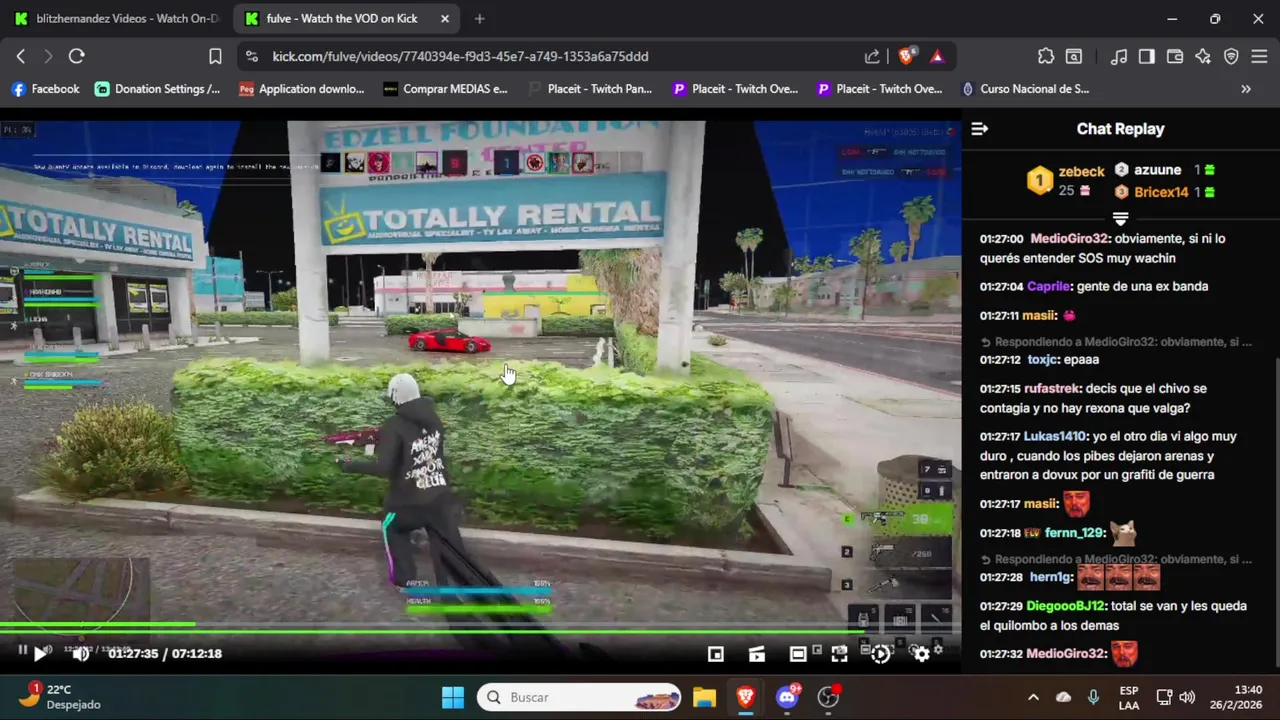This screenshot has width=1280, height=720.
Task: Share this page via share icon
Action: pos(872,57)
